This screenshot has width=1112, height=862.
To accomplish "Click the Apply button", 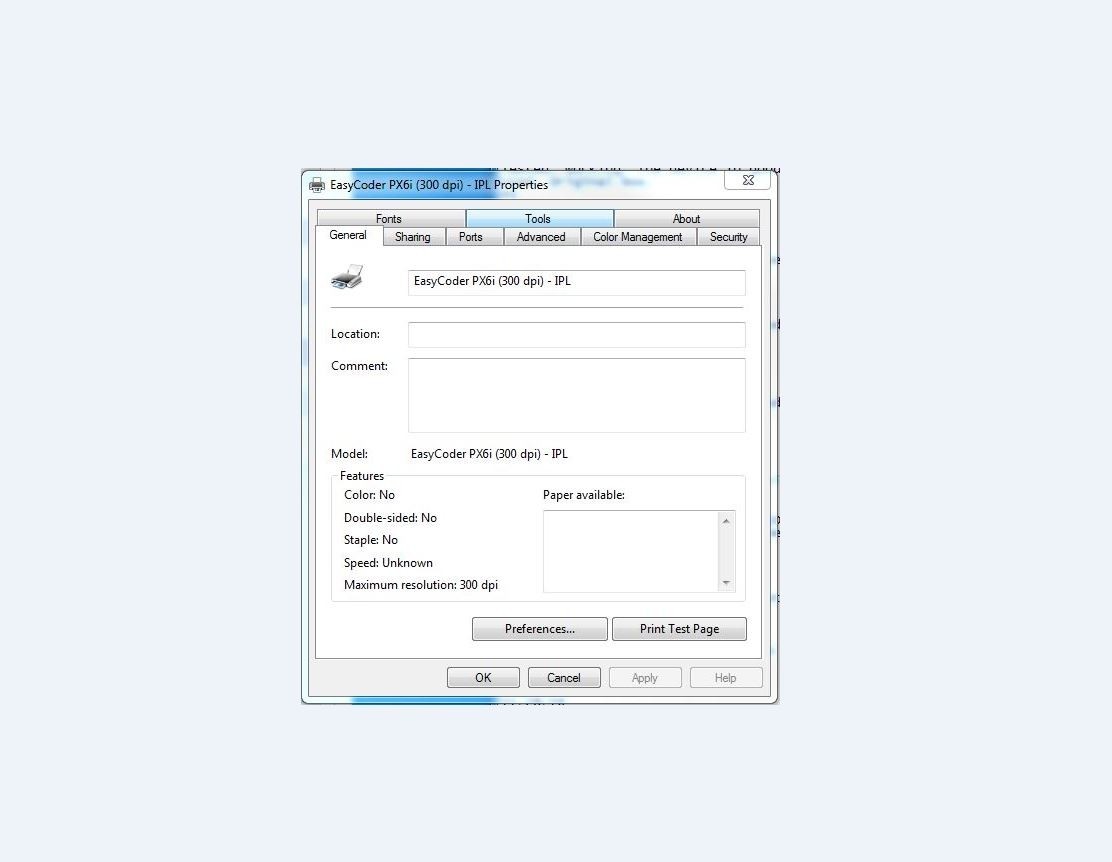I will tap(645, 678).
